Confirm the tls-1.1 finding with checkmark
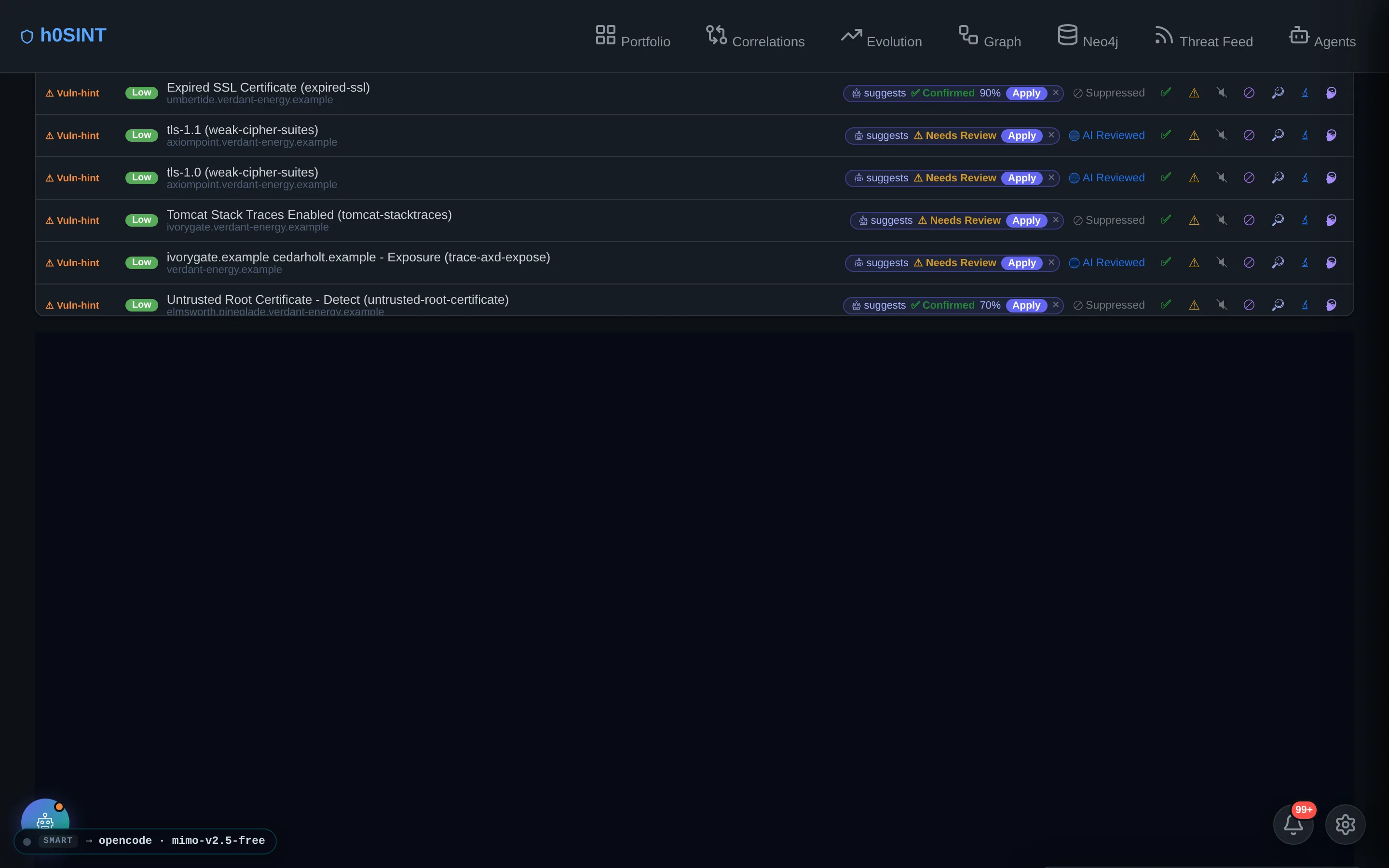Screen dimensions: 1389x868 coord(1166,135)
